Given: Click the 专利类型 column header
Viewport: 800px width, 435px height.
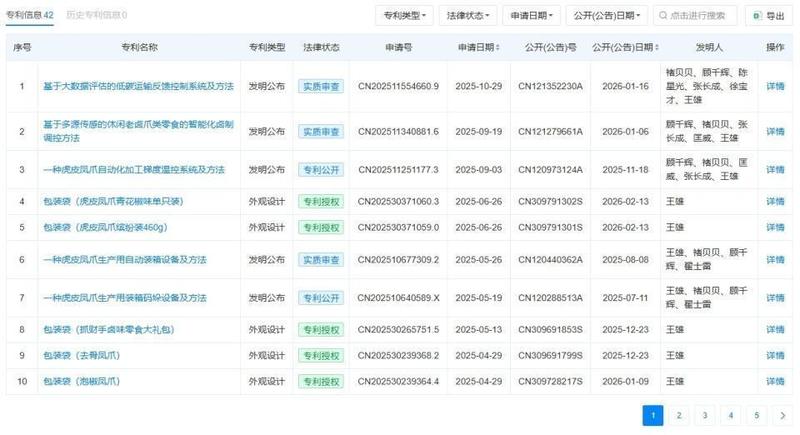Looking at the screenshot, I should 267,47.
